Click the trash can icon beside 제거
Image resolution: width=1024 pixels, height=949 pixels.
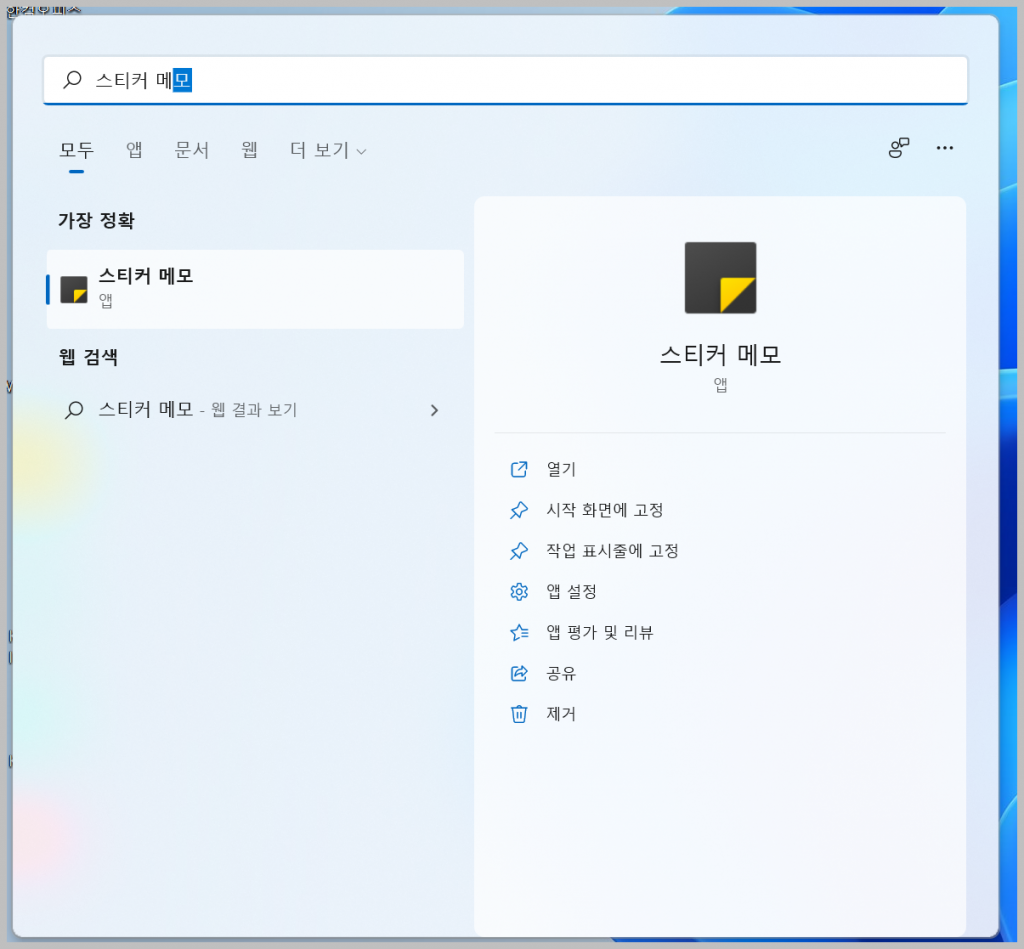[x=519, y=714]
